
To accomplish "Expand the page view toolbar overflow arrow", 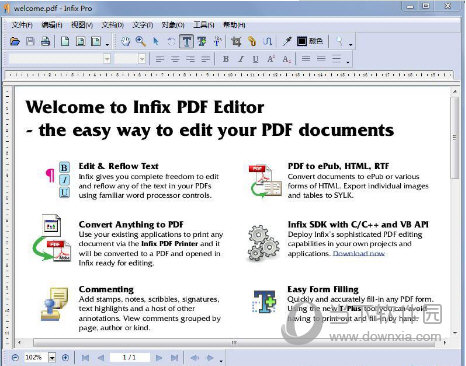I will pyautogui.click(x=107, y=44).
